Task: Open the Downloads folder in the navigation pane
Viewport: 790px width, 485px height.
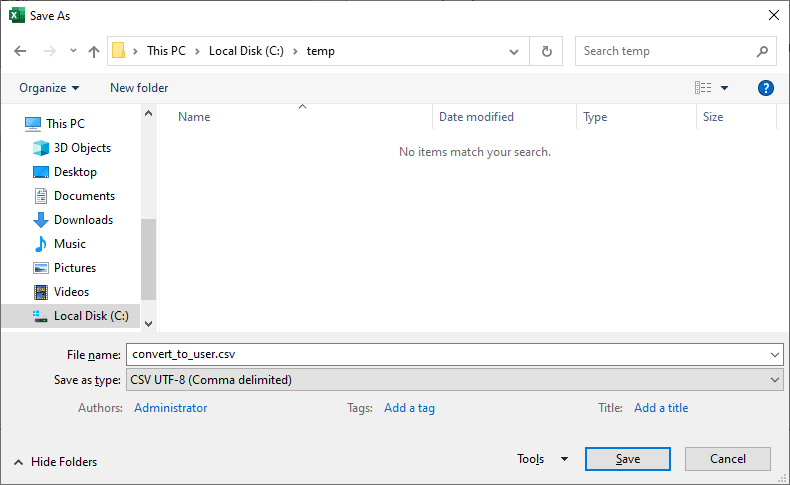Action: [83, 220]
